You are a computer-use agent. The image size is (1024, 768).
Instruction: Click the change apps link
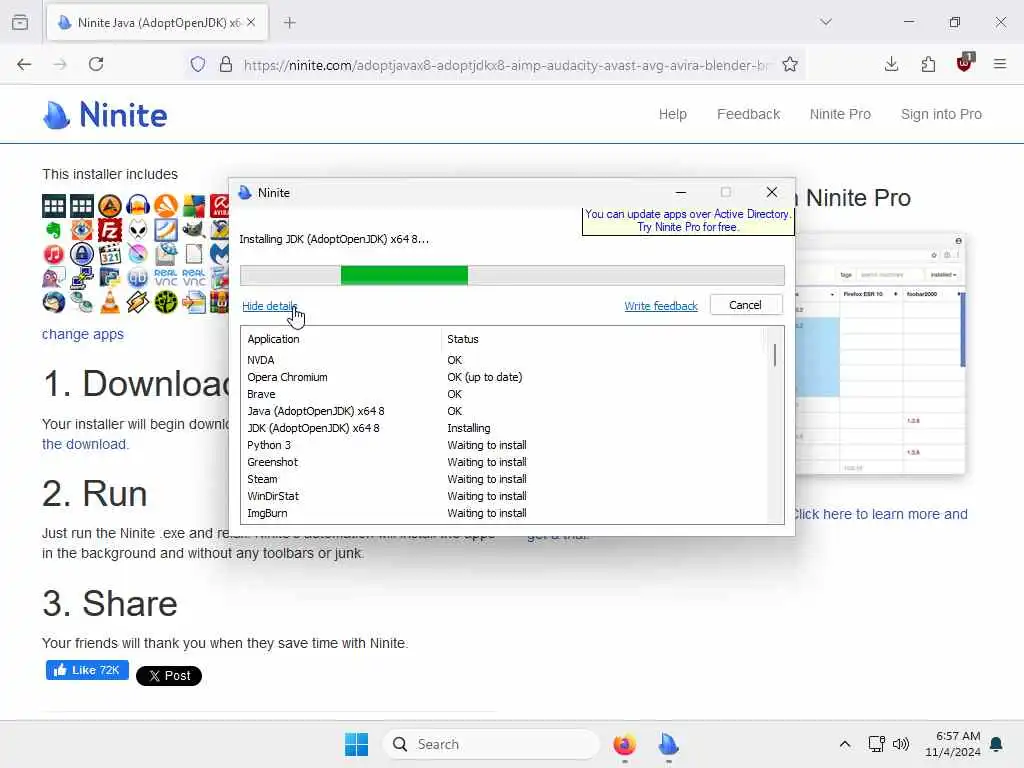coord(83,334)
